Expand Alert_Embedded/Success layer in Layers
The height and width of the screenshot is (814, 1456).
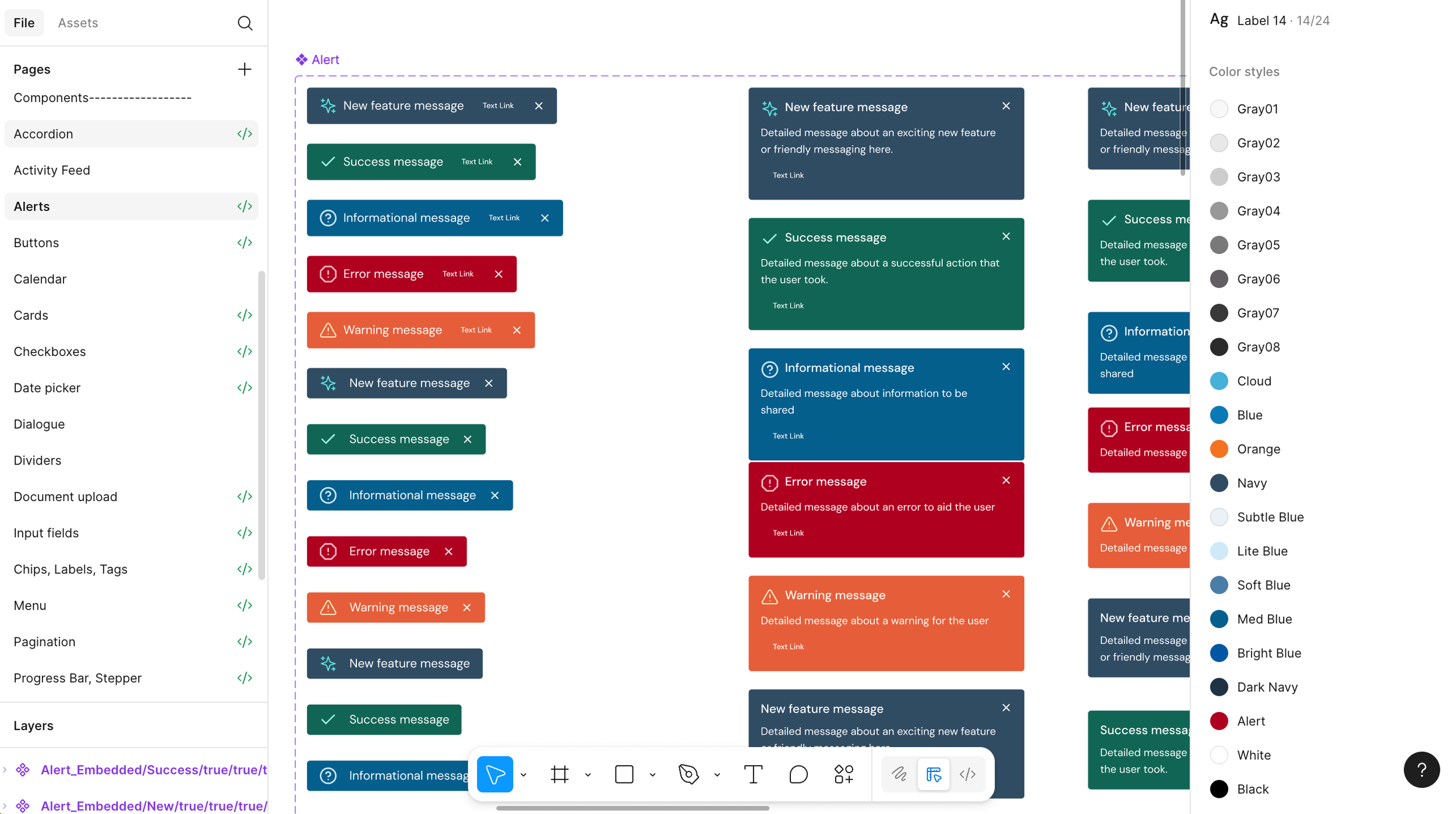5,770
